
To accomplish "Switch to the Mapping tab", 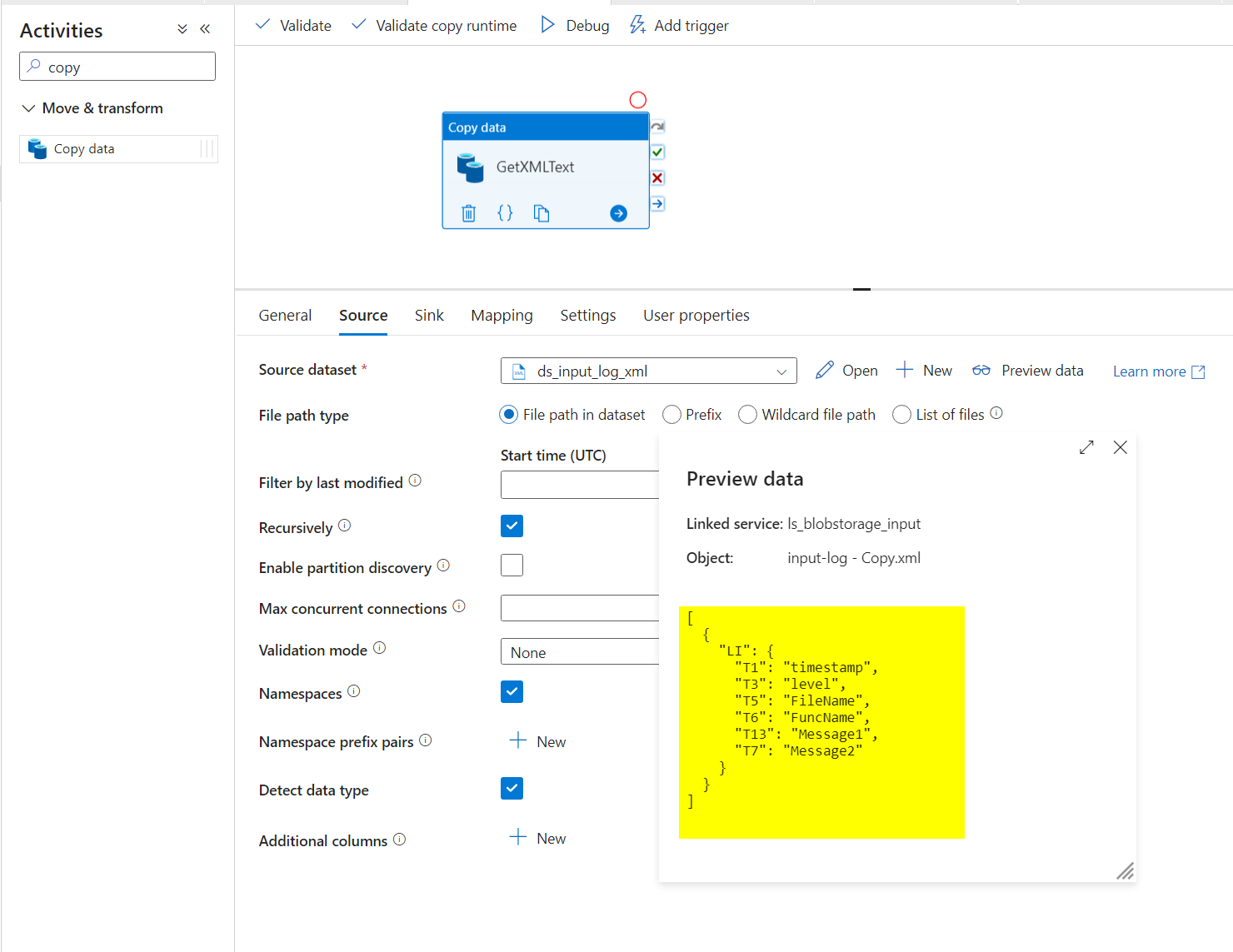I will click(x=502, y=315).
